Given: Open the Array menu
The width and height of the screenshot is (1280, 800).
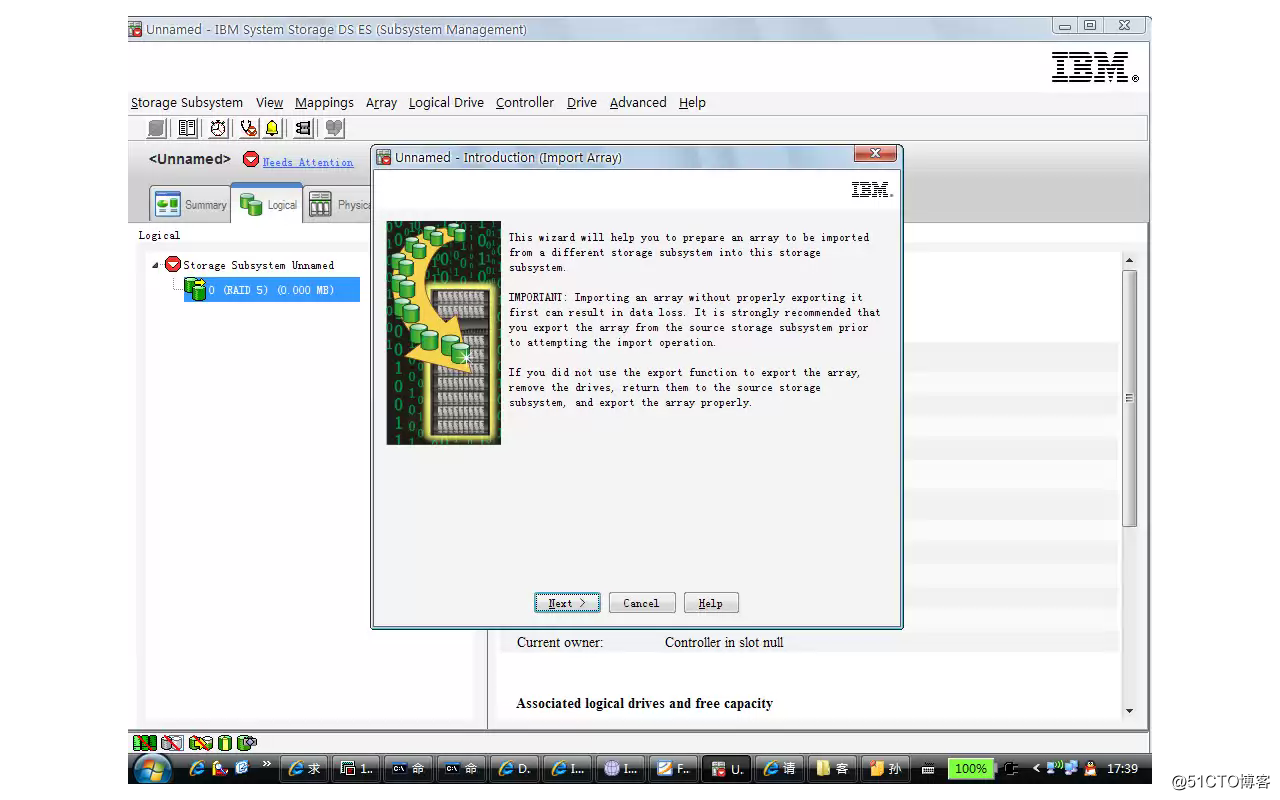Looking at the screenshot, I should point(381,102).
